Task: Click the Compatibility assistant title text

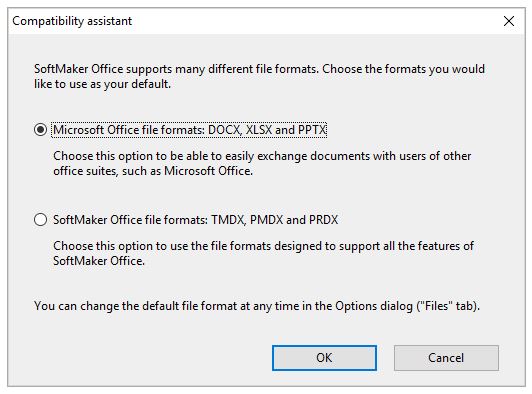Action: tap(72, 21)
